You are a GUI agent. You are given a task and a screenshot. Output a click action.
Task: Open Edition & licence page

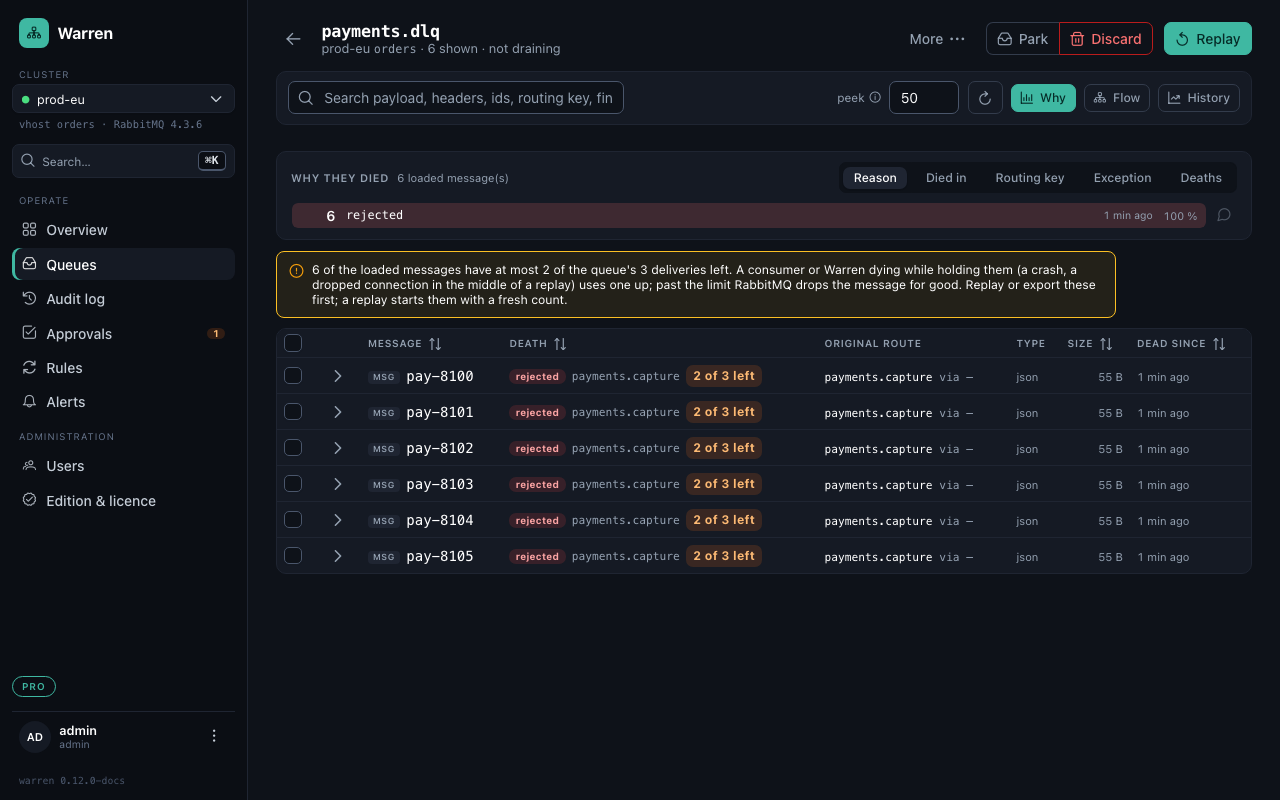click(x=124, y=501)
